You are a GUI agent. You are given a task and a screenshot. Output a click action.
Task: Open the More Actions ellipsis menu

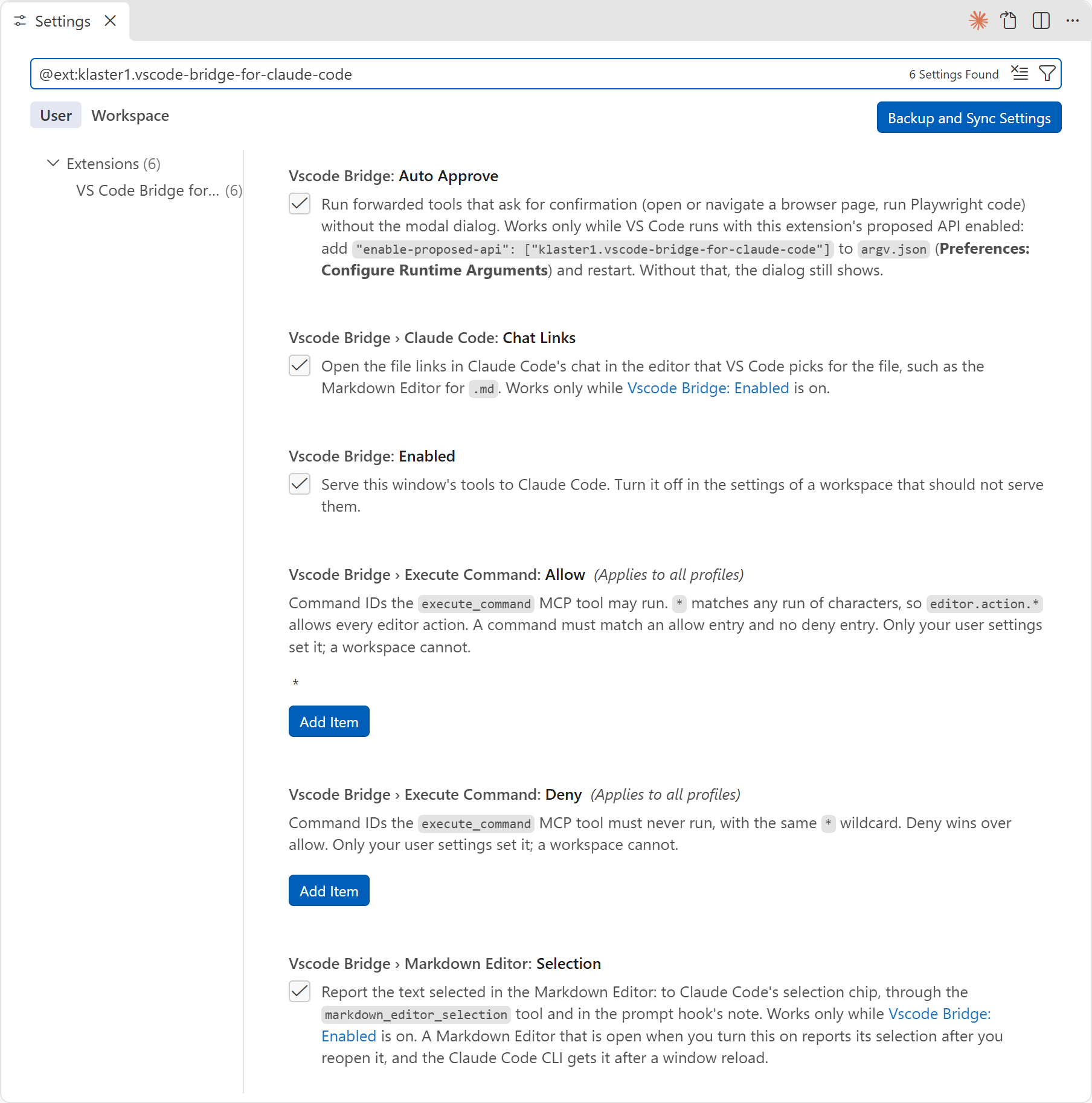pos(1073,21)
